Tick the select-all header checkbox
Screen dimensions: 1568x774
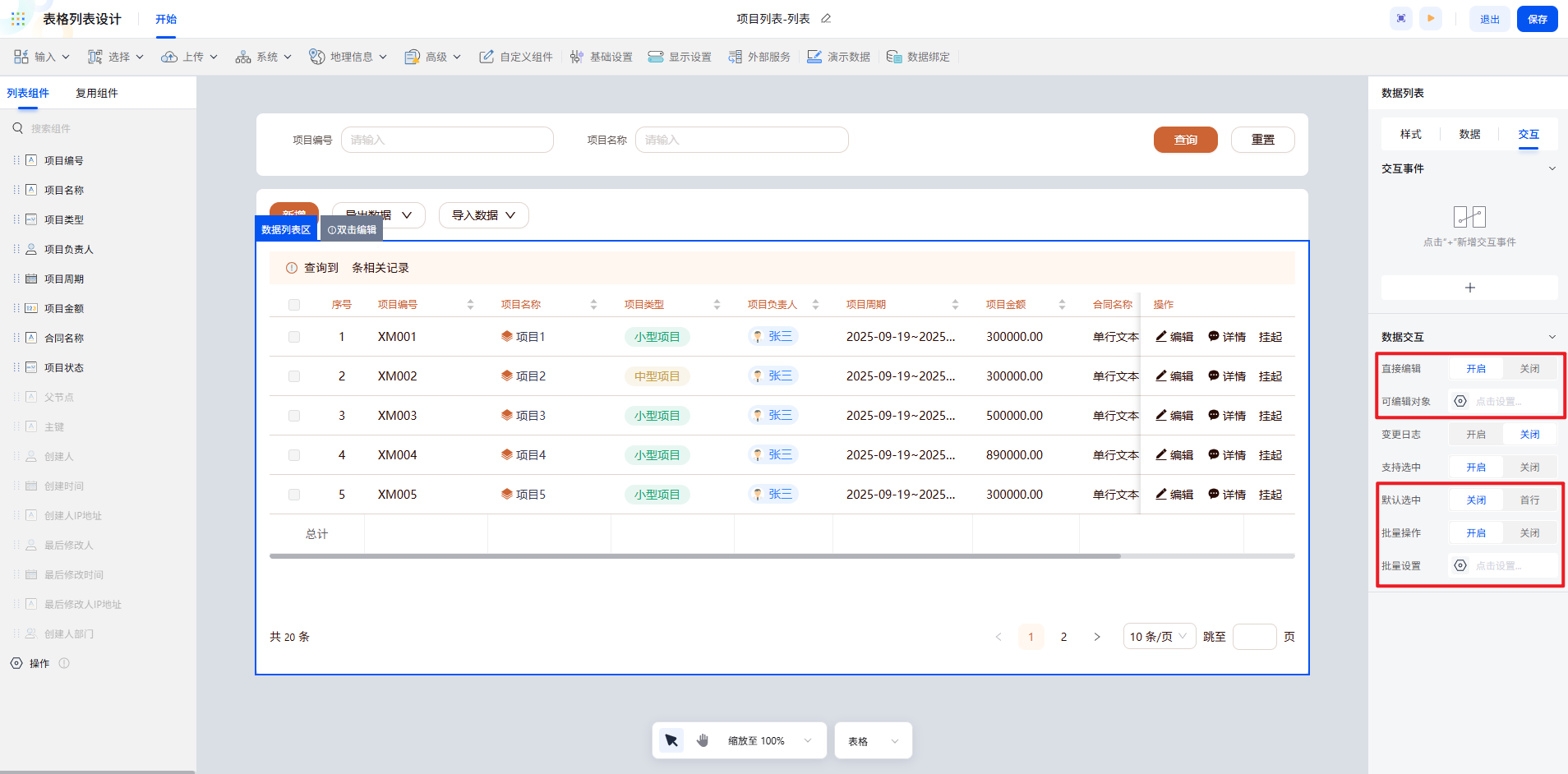(x=294, y=305)
